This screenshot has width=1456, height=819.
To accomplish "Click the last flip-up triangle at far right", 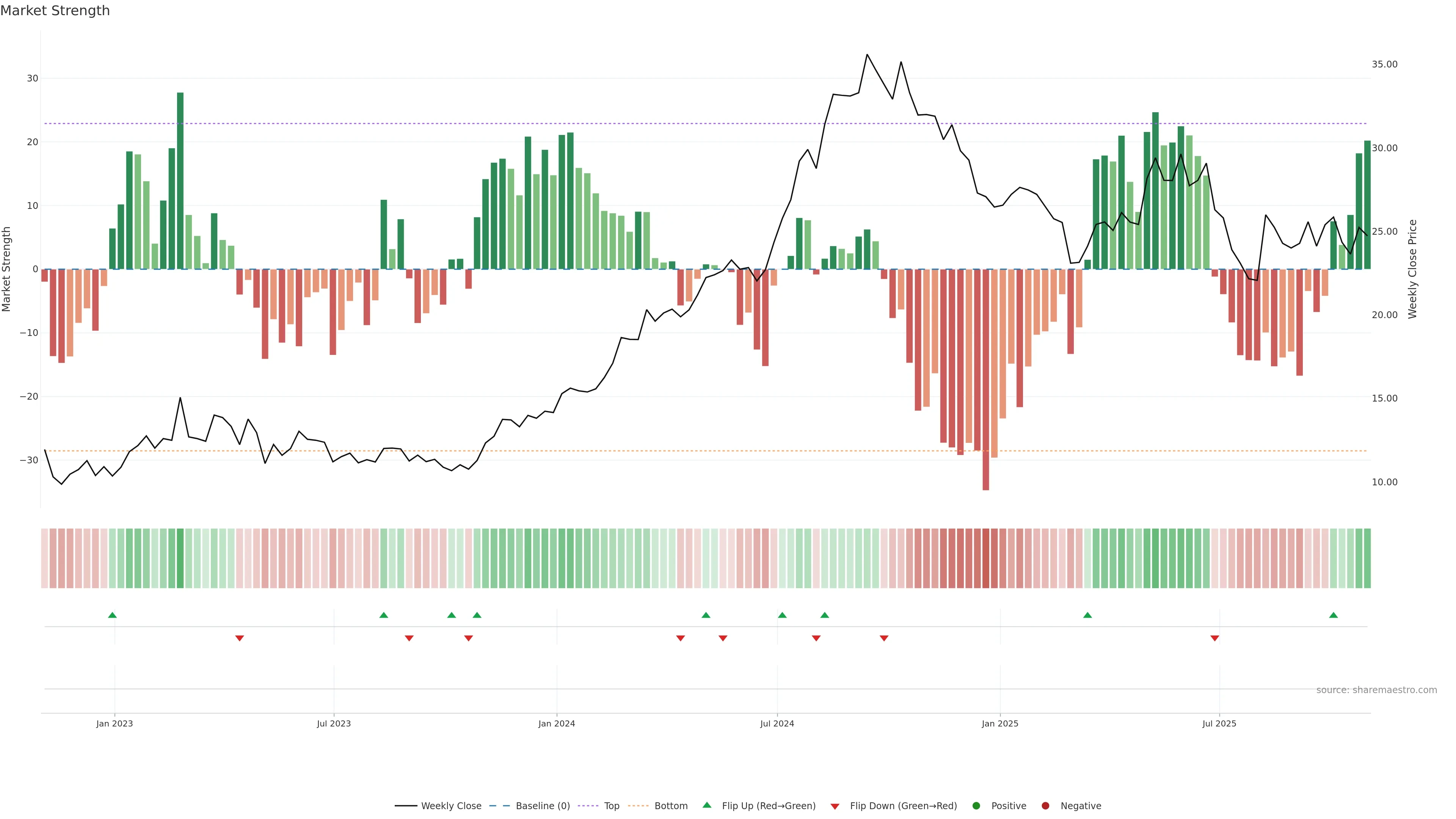I will [x=1334, y=615].
